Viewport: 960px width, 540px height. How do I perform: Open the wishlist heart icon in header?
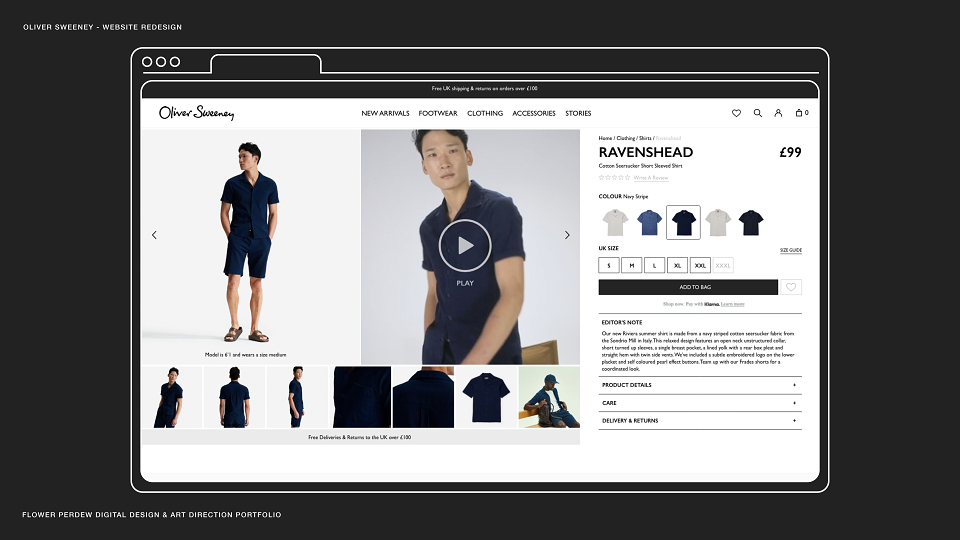click(x=737, y=113)
